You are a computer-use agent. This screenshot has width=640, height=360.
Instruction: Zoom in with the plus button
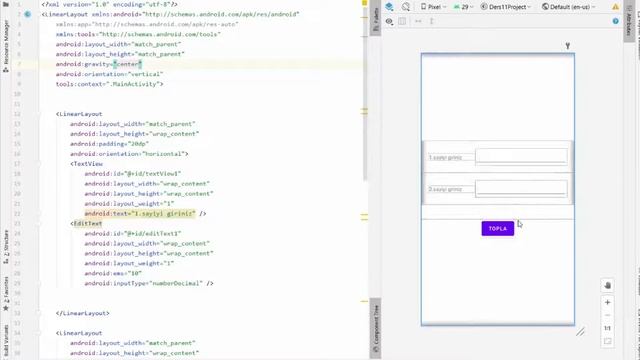607,302
